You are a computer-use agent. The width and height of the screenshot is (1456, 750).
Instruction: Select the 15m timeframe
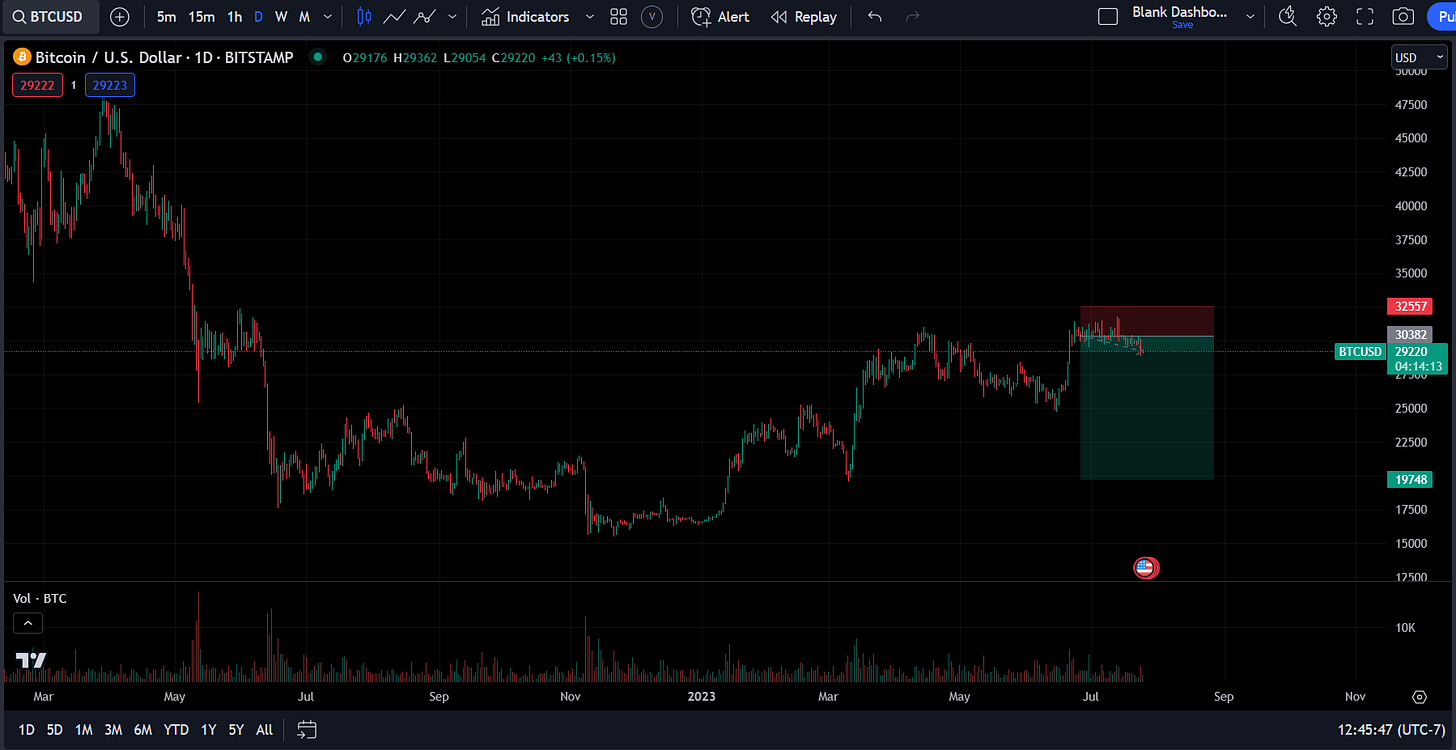(201, 17)
